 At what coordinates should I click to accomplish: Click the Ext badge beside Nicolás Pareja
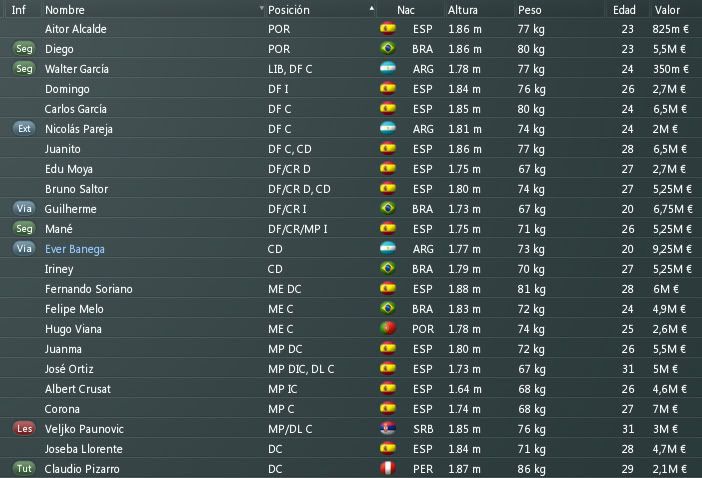pyautogui.click(x=24, y=128)
